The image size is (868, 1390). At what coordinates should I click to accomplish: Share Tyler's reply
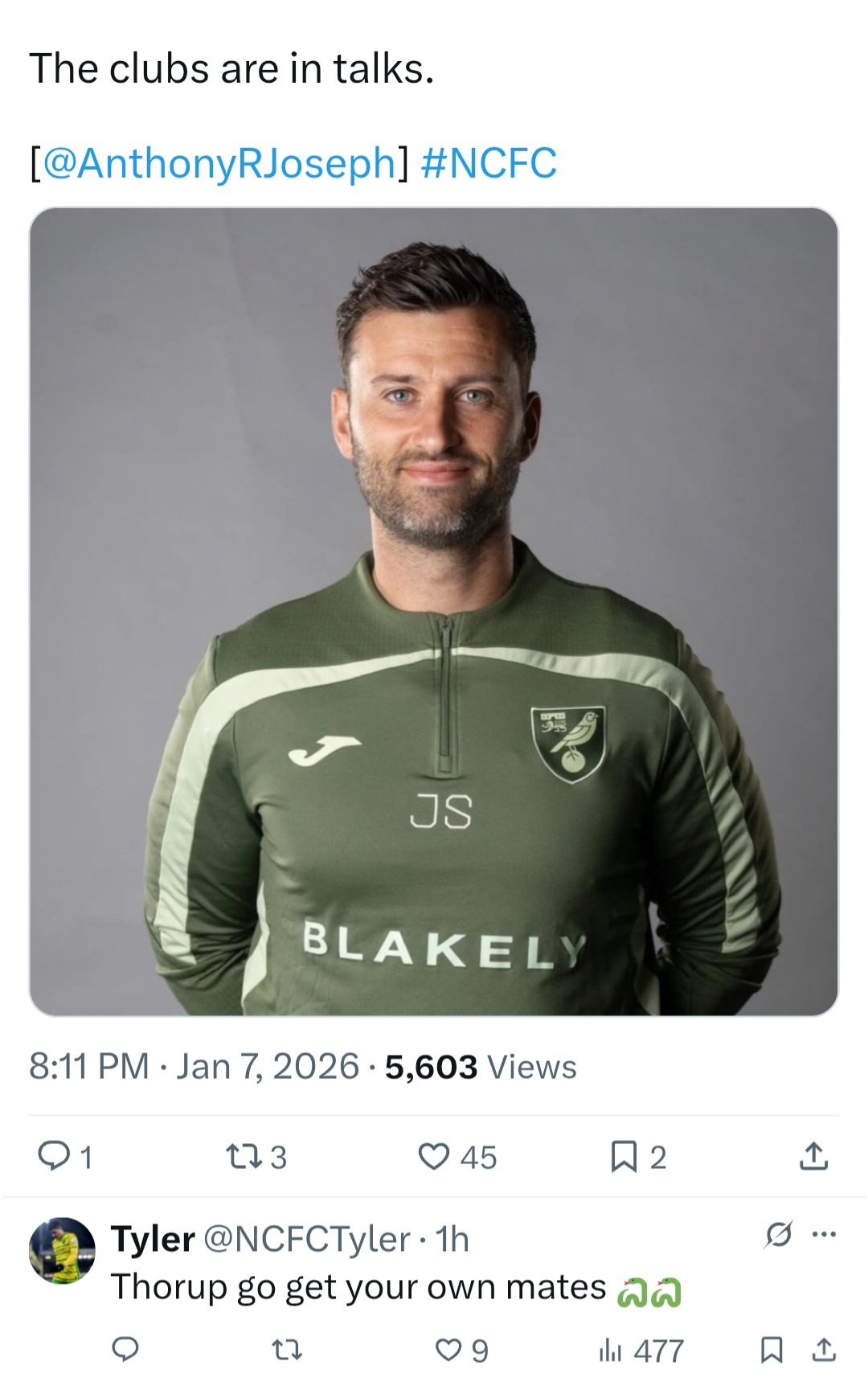822,1350
